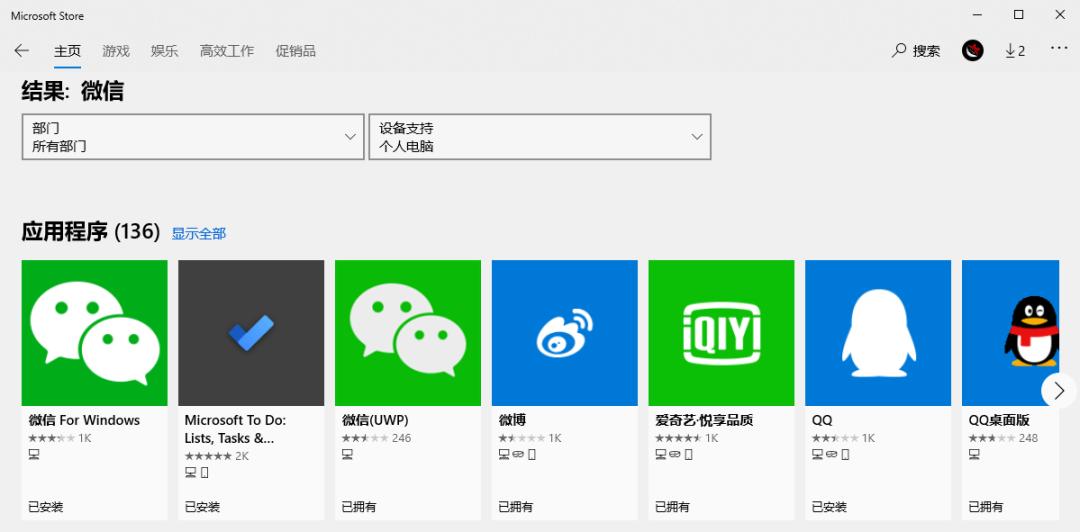Click 已安装 status under QQ

pos(829,507)
